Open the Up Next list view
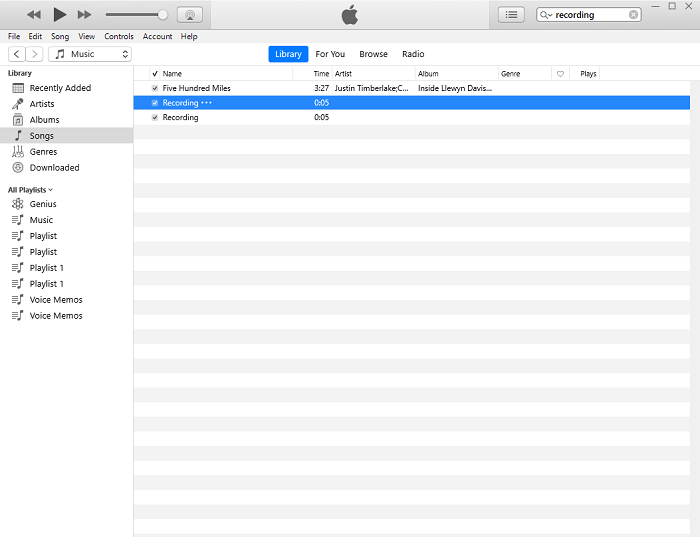Viewport: 700px width, 537px height. (x=511, y=15)
